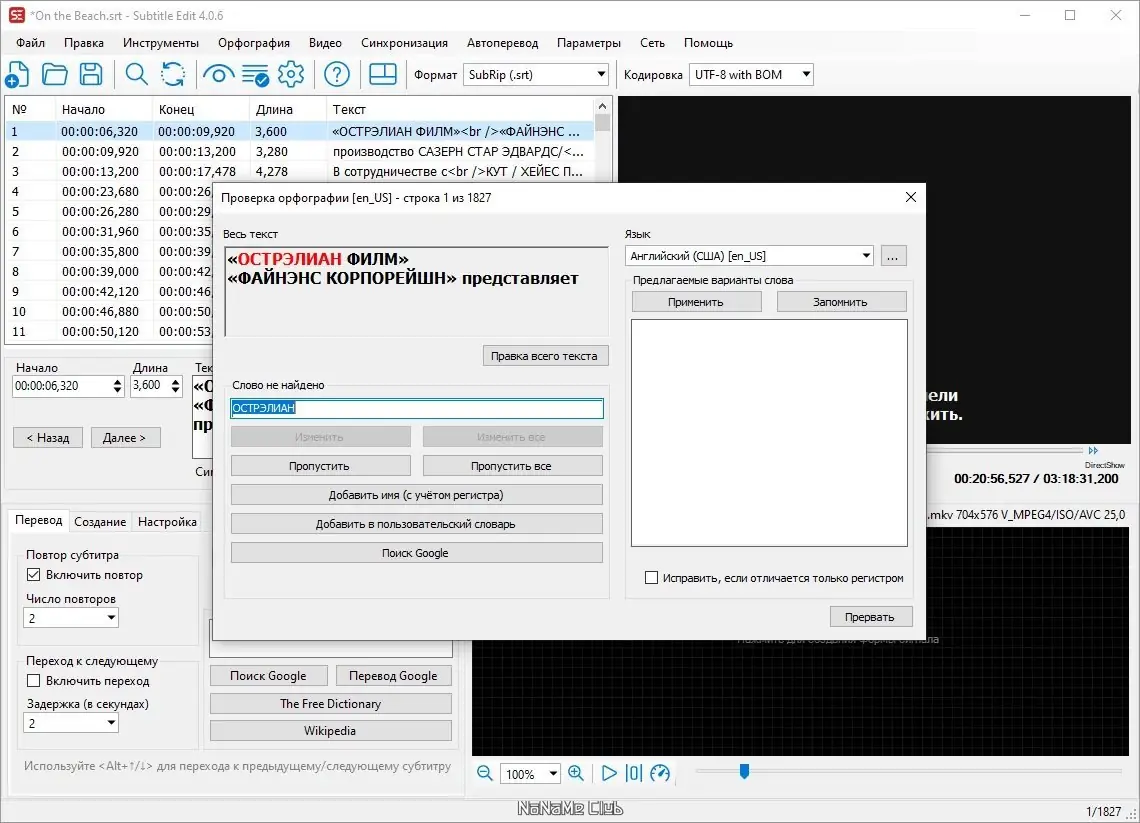Open the Помощь menu
1140x823 pixels.
click(708, 43)
